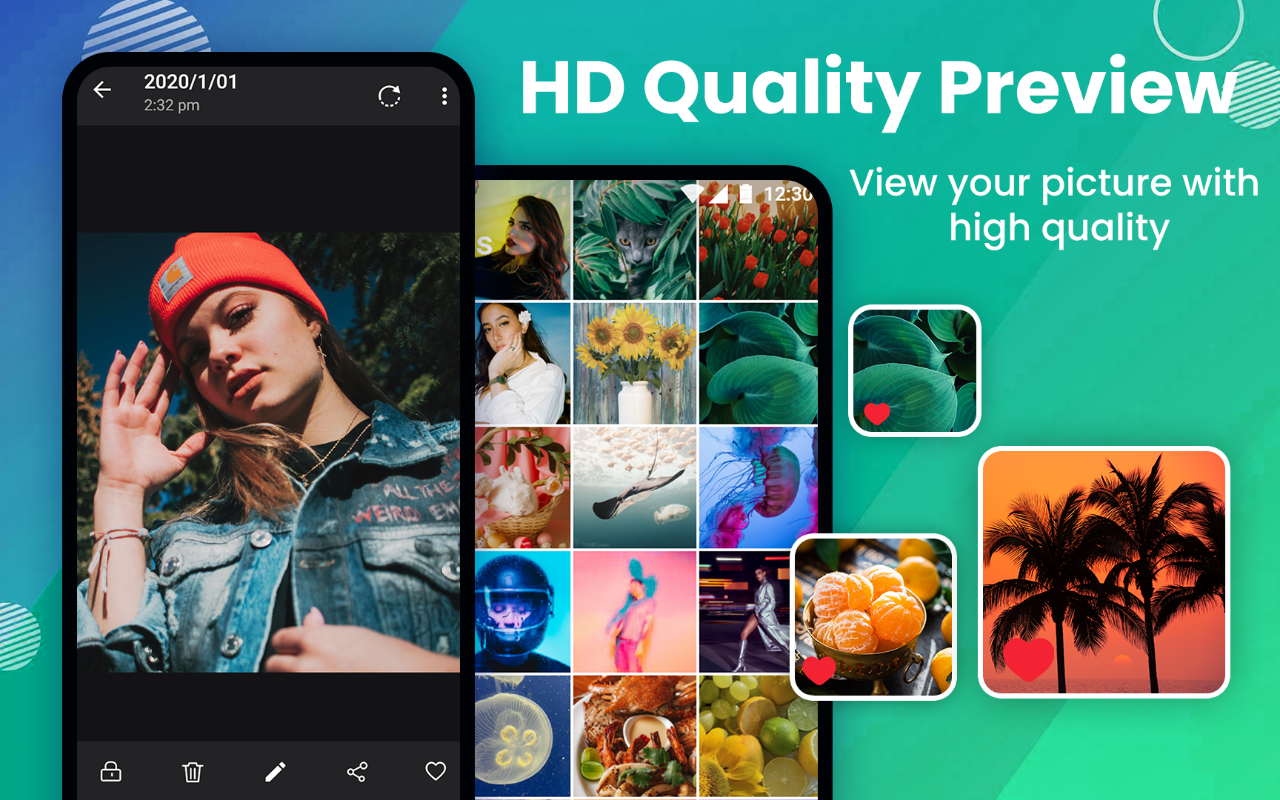1280x800 pixels.
Task: Open the pink jellyfish thumbnail
Action: [x=758, y=486]
